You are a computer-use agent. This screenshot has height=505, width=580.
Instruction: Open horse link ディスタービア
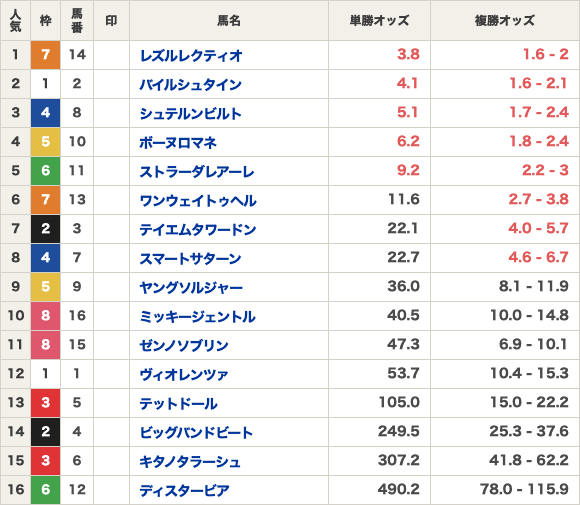(x=185, y=491)
